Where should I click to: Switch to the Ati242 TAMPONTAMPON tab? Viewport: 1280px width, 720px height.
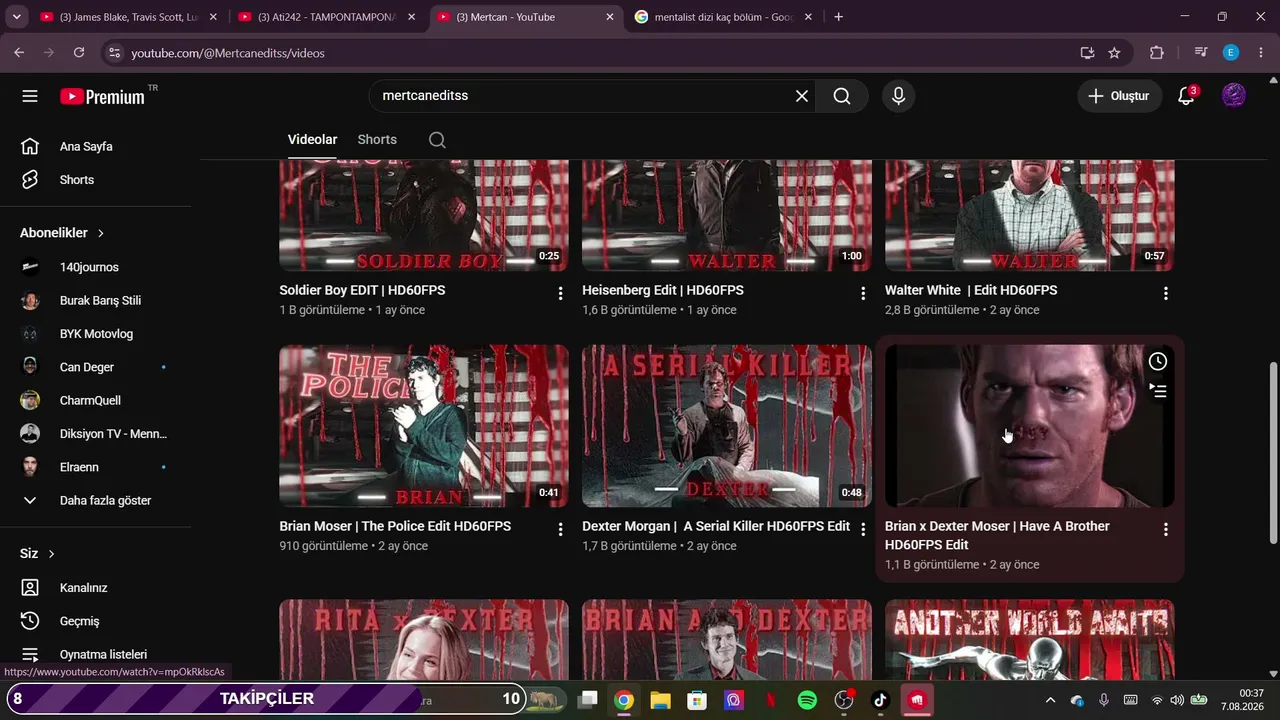[x=326, y=17]
